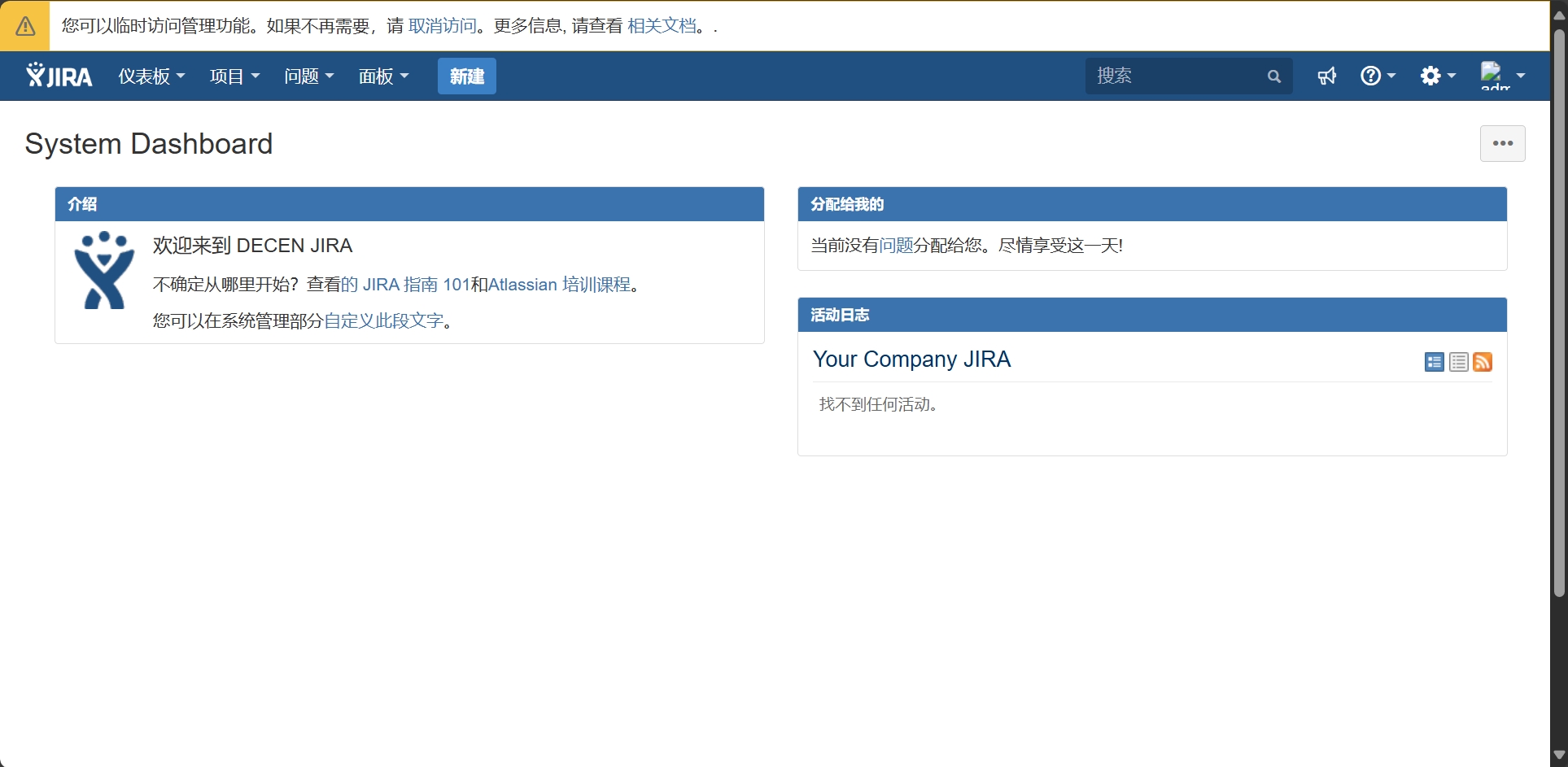Expand the 面板 dropdown menu
This screenshot has width=1568, height=767.
pos(384,76)
